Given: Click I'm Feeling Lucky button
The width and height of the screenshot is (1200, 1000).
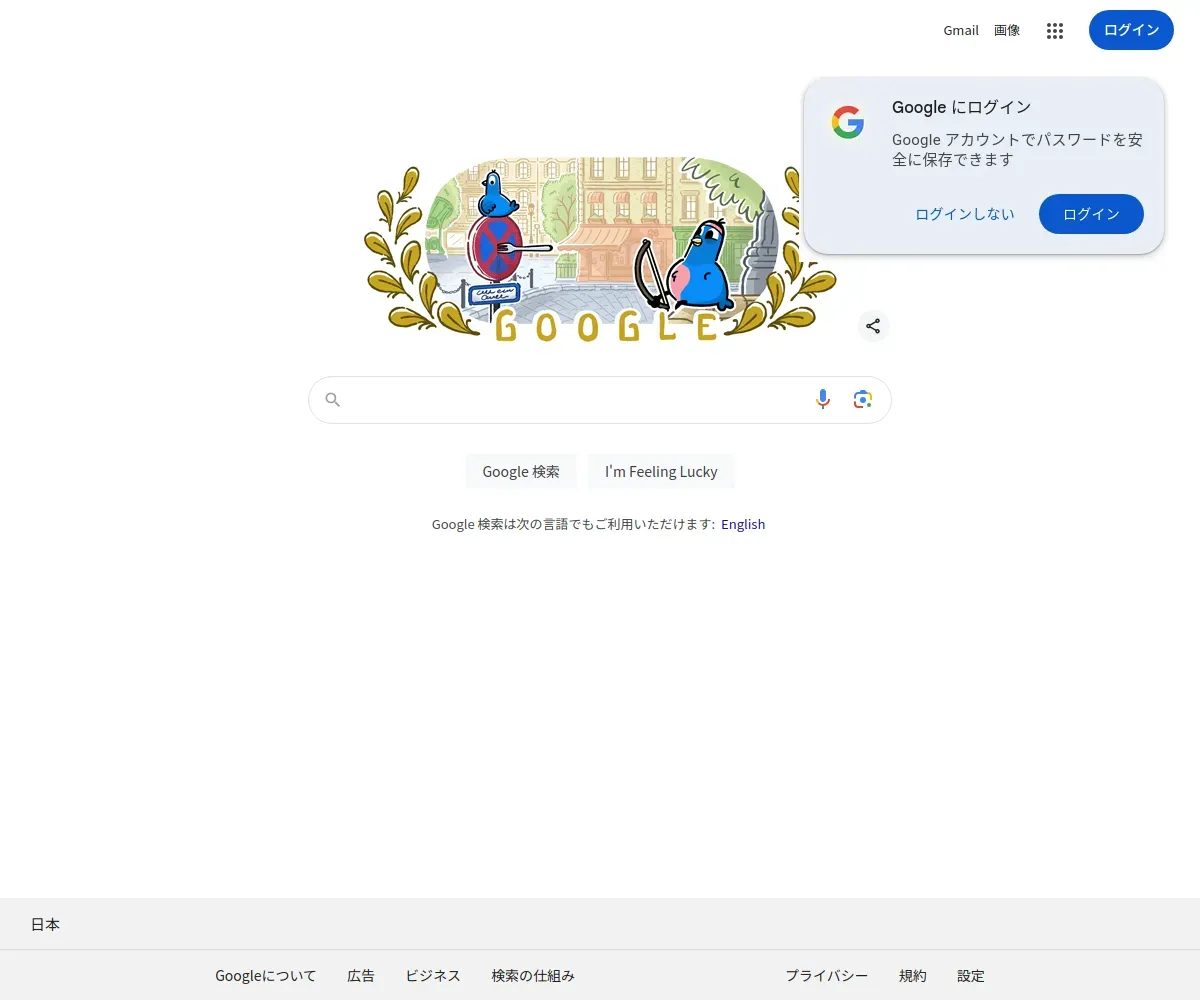Looking at the screenshot, I should (661, 471).
